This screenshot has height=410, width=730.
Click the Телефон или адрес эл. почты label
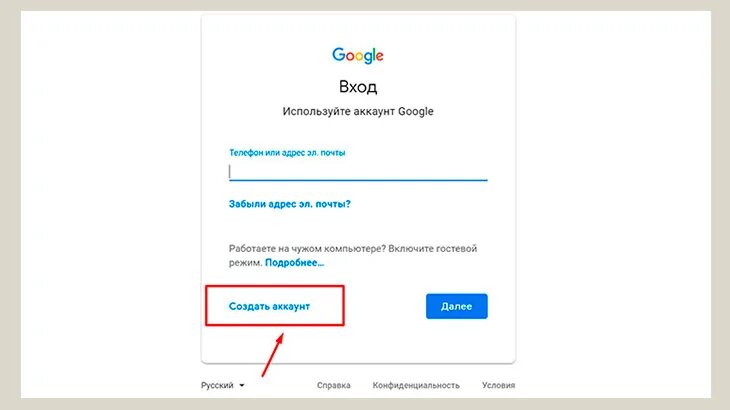[287, 153]
